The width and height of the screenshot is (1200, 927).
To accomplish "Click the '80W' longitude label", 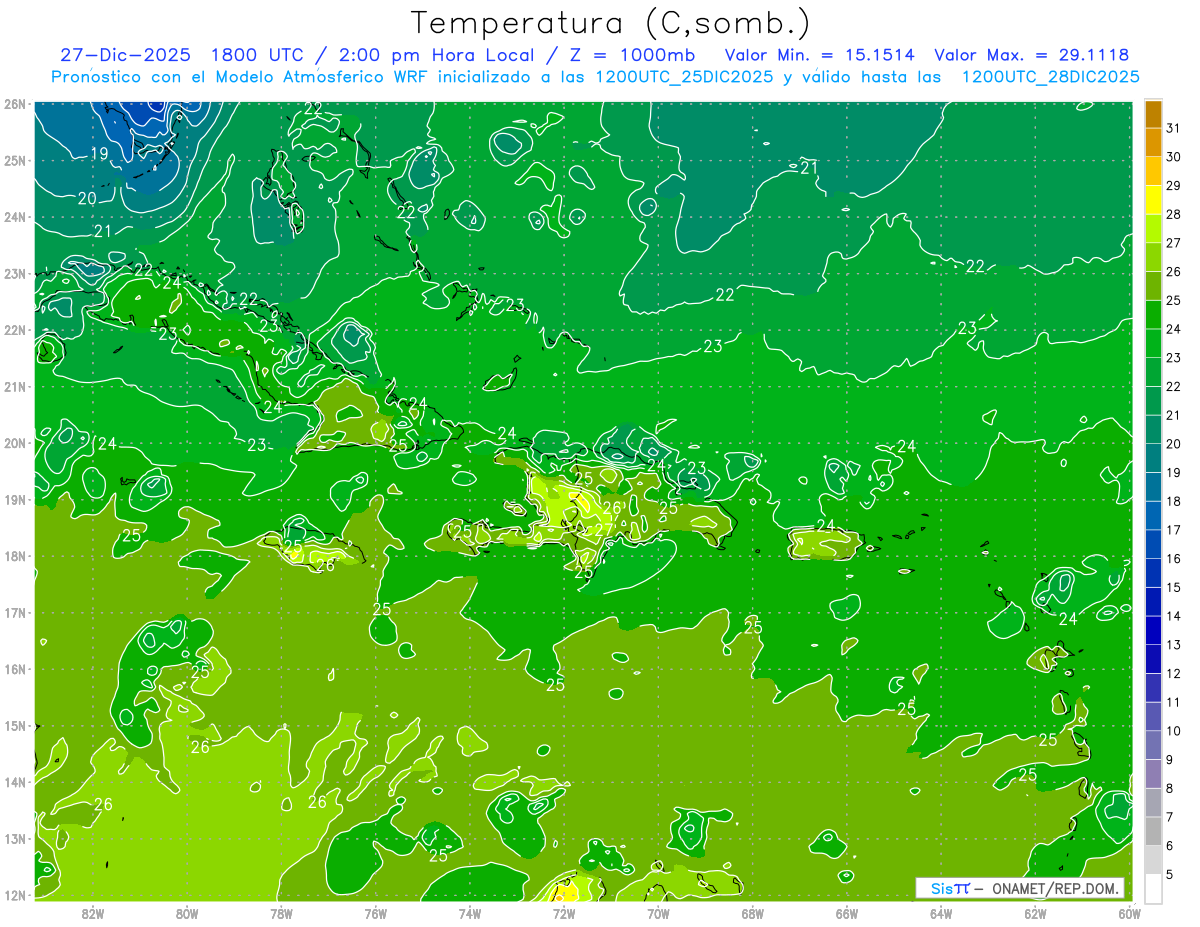I will tap(187, 913).
